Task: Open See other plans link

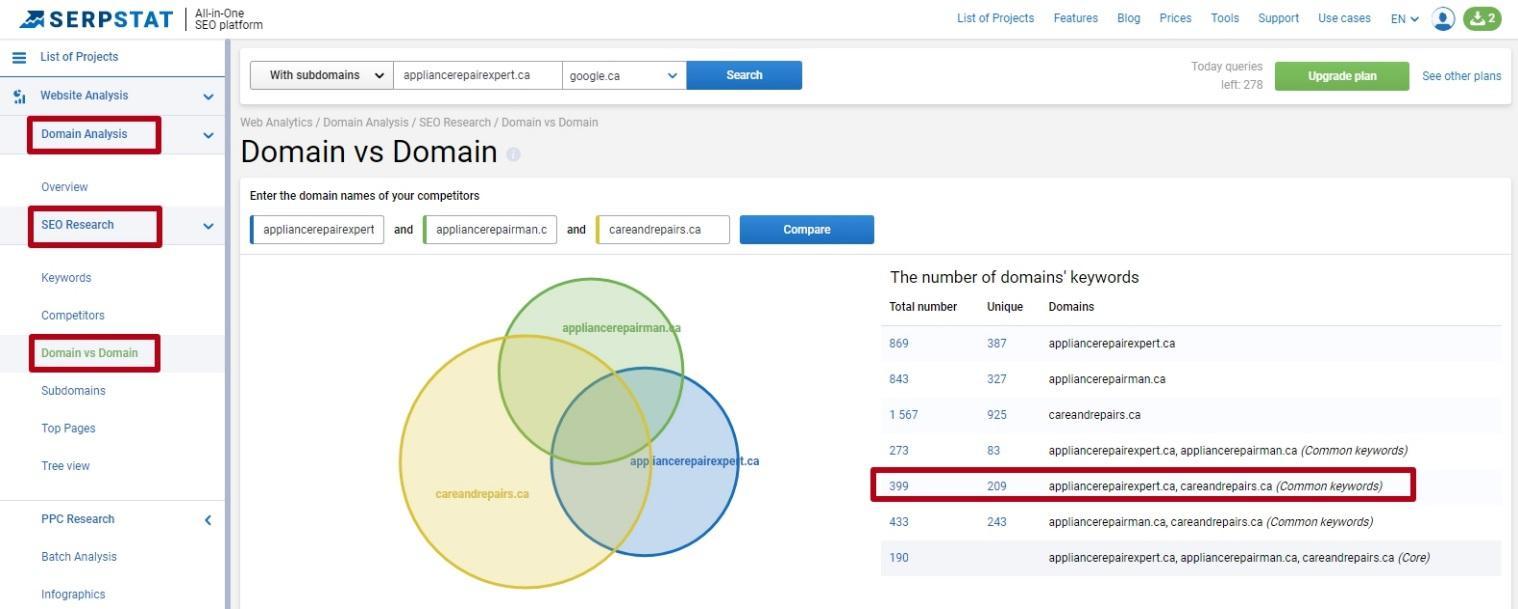Action: click(x=1461, y=76)
